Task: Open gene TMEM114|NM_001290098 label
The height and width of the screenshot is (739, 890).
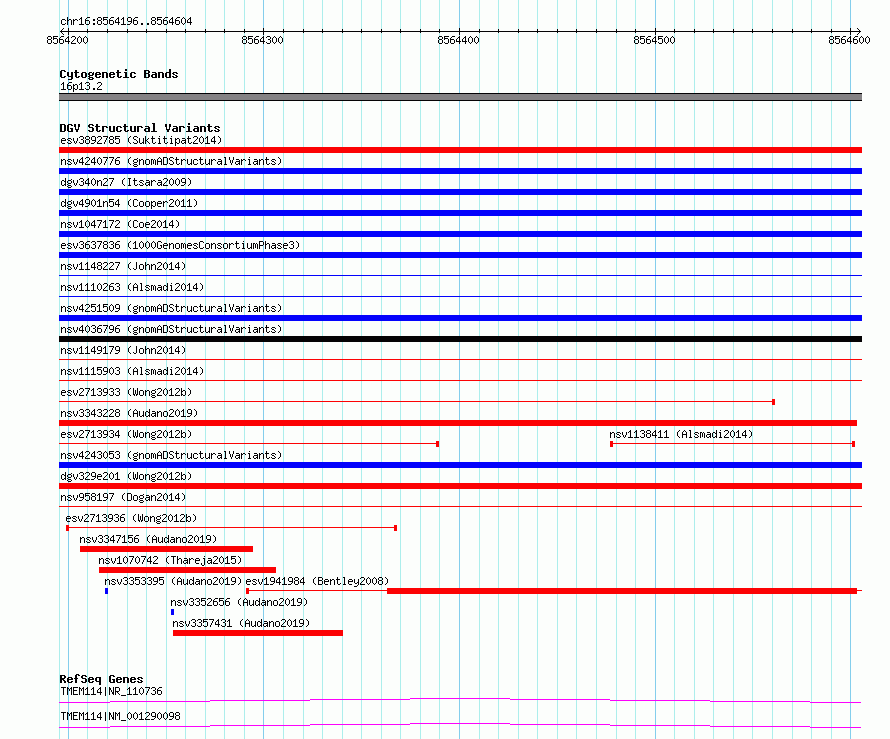Action: (120, 716)
